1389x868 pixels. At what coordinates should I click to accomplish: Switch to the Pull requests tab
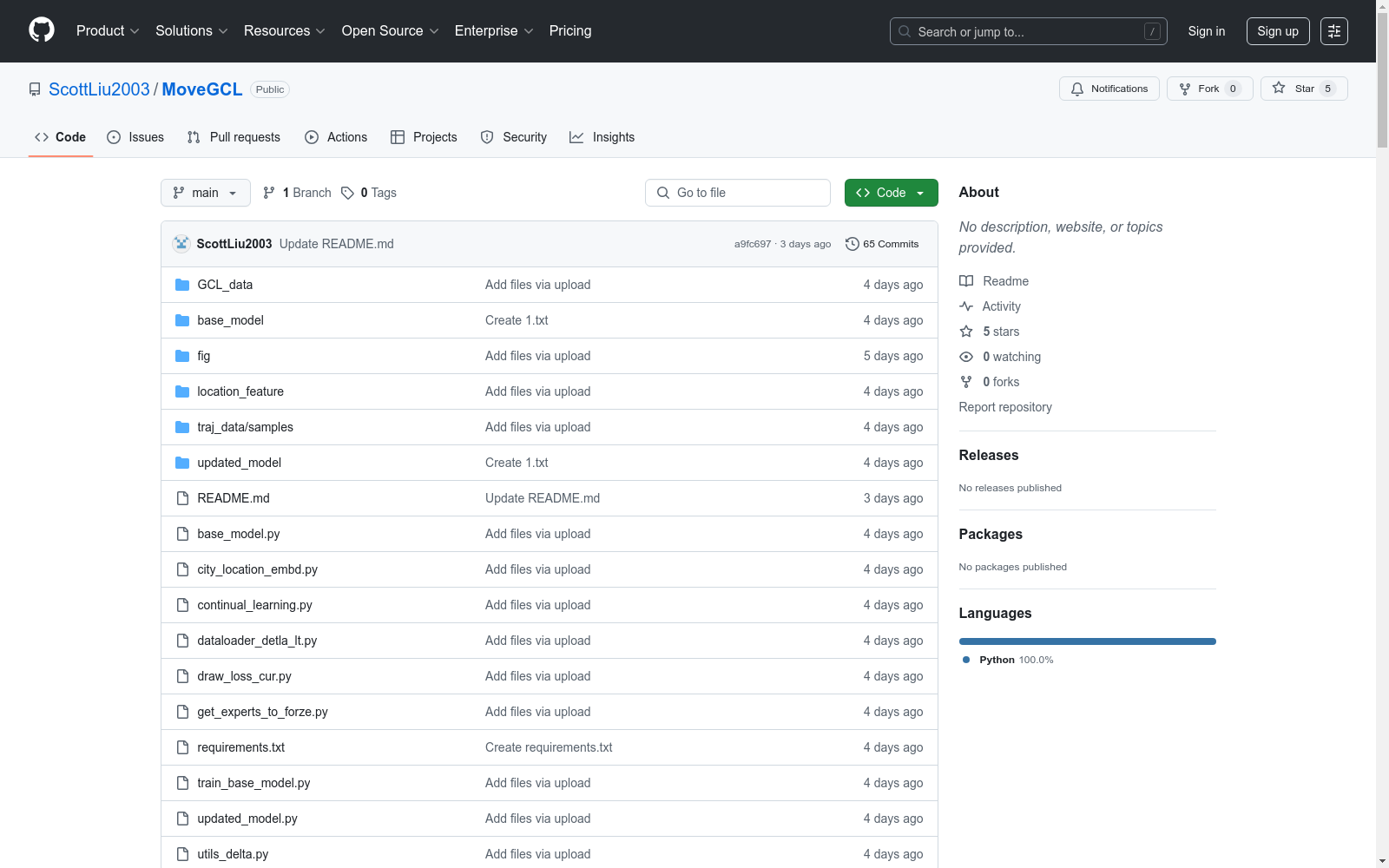click(x=234, y=137)
